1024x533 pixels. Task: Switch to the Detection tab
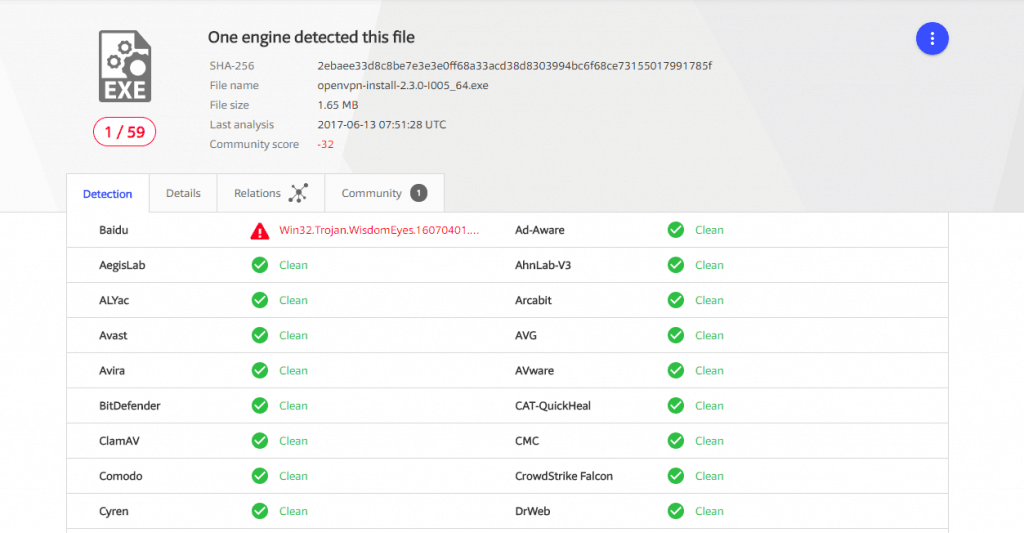(x=108, y=194)
